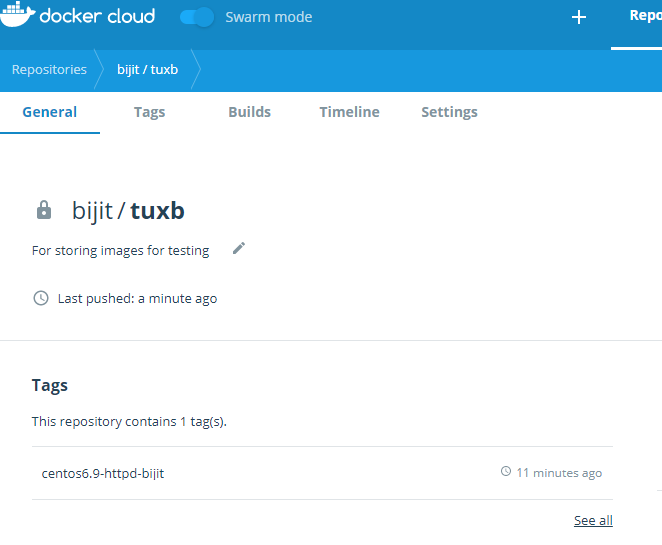This screenshot has width=662, height=545.
Task: Click the Last pushed clock icon
Action: click(41, 298)
